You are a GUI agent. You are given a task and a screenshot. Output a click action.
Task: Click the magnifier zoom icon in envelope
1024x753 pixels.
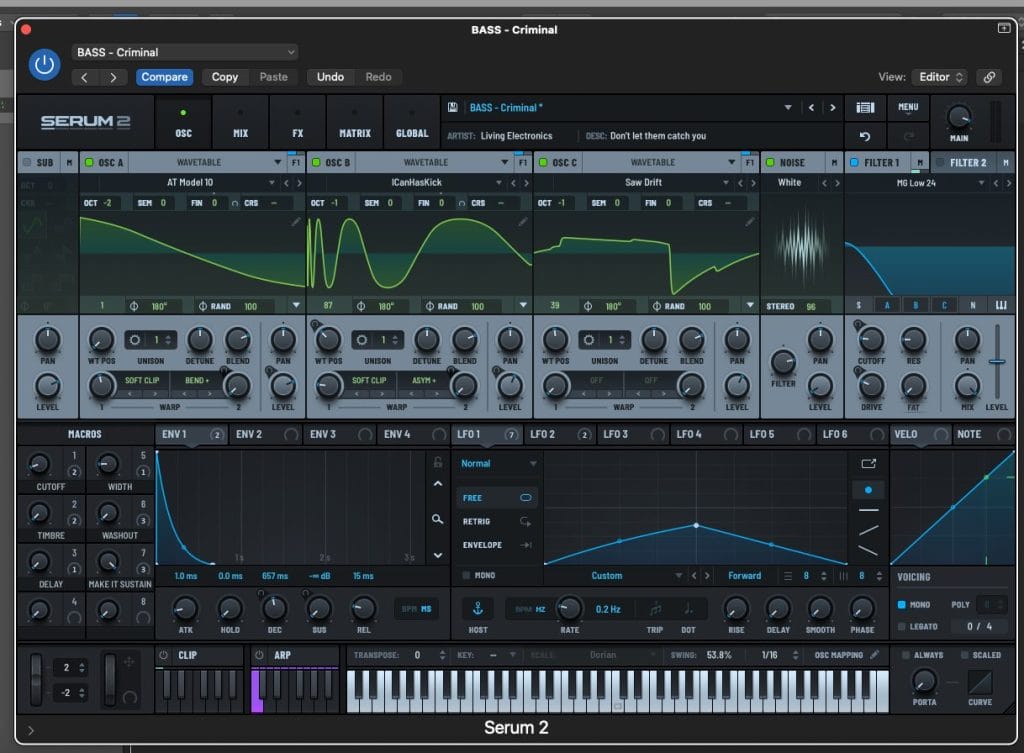point(437,519)
